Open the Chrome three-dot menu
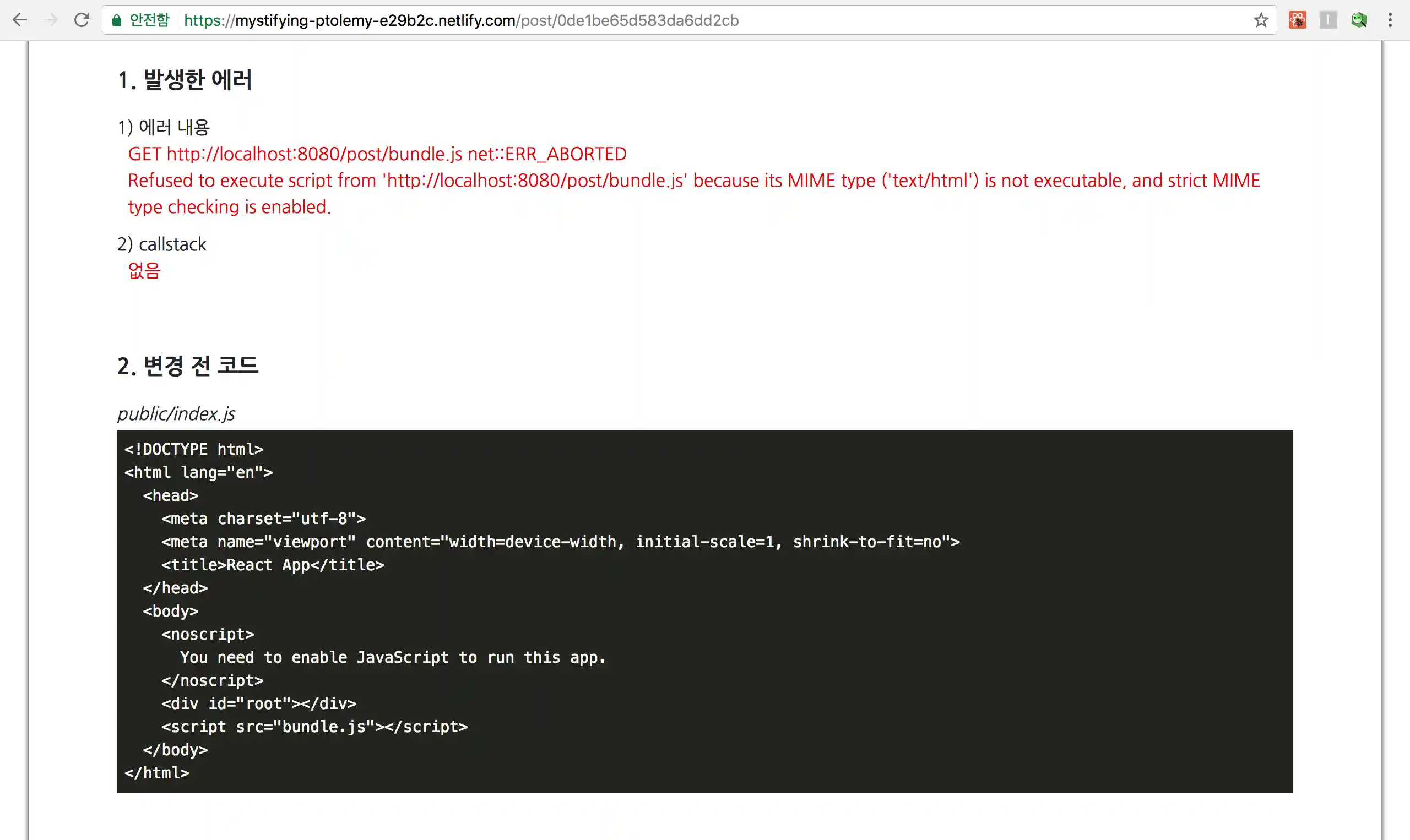Viewport: 1410px width, 840px height. 1390,20
